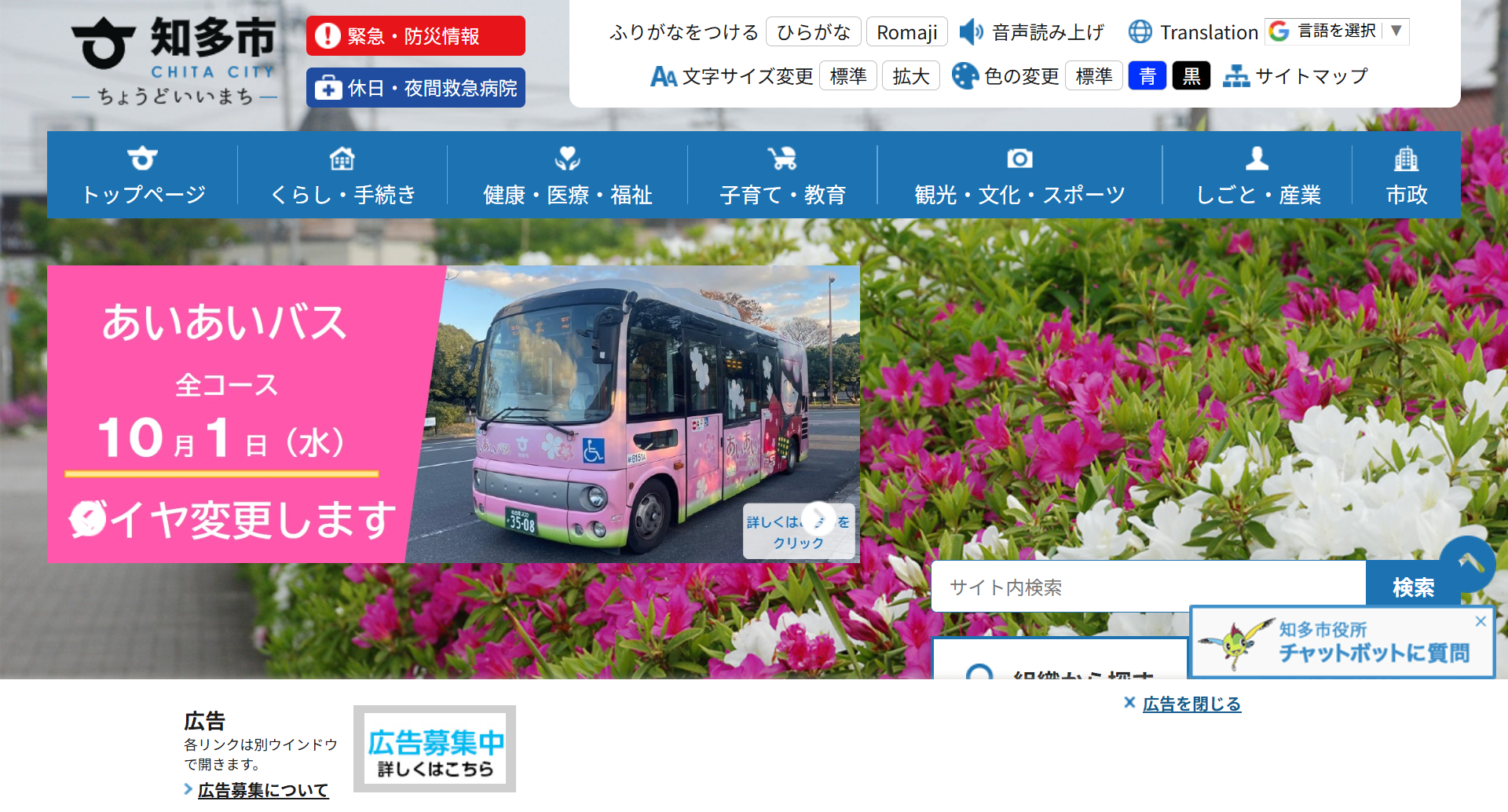Click the 緊急・防災情報 red button
Screen dimensions: 1508x812
(415, 36)
